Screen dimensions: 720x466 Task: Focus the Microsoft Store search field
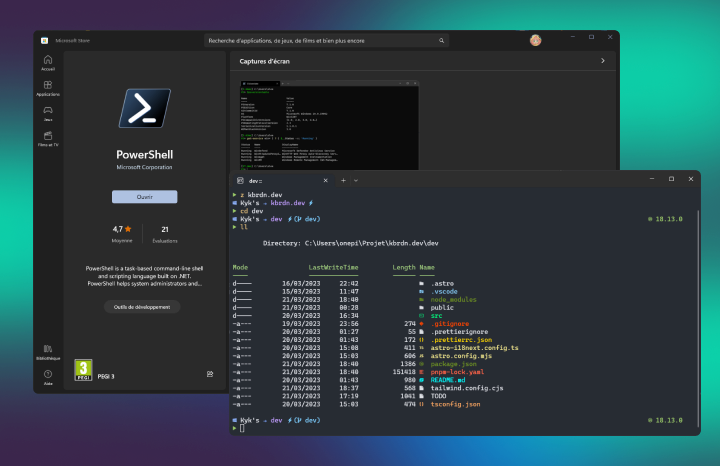pos(326,40)
